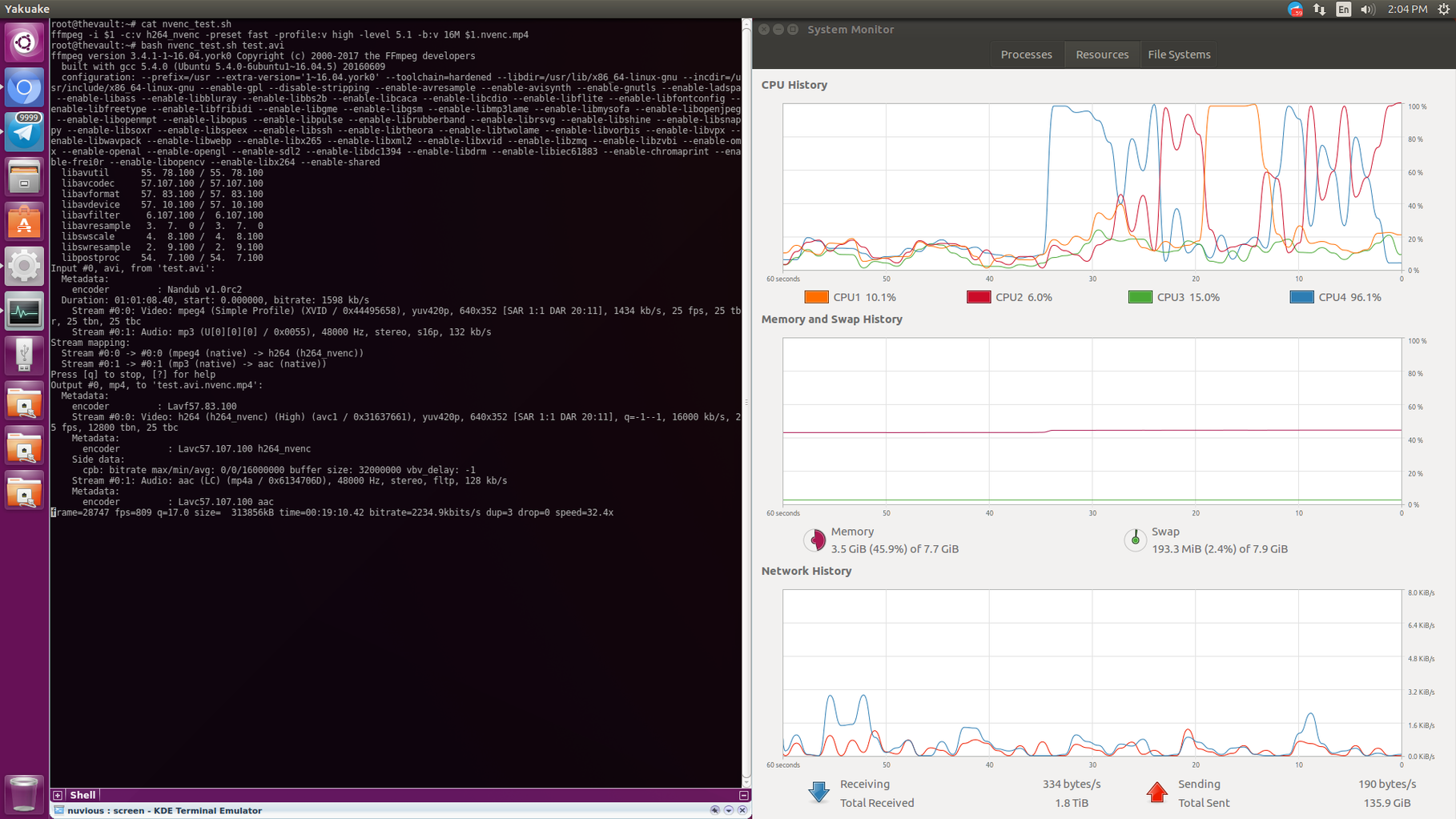Click the 'bash nvenc_test.sh test.avi' command line
The height and width of the screenshot is (819, 1456).
click(x=167, y=46)
